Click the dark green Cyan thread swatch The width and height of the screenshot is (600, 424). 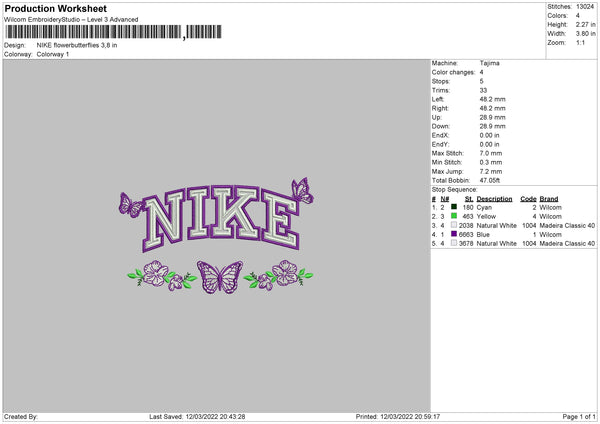[454, 207]
